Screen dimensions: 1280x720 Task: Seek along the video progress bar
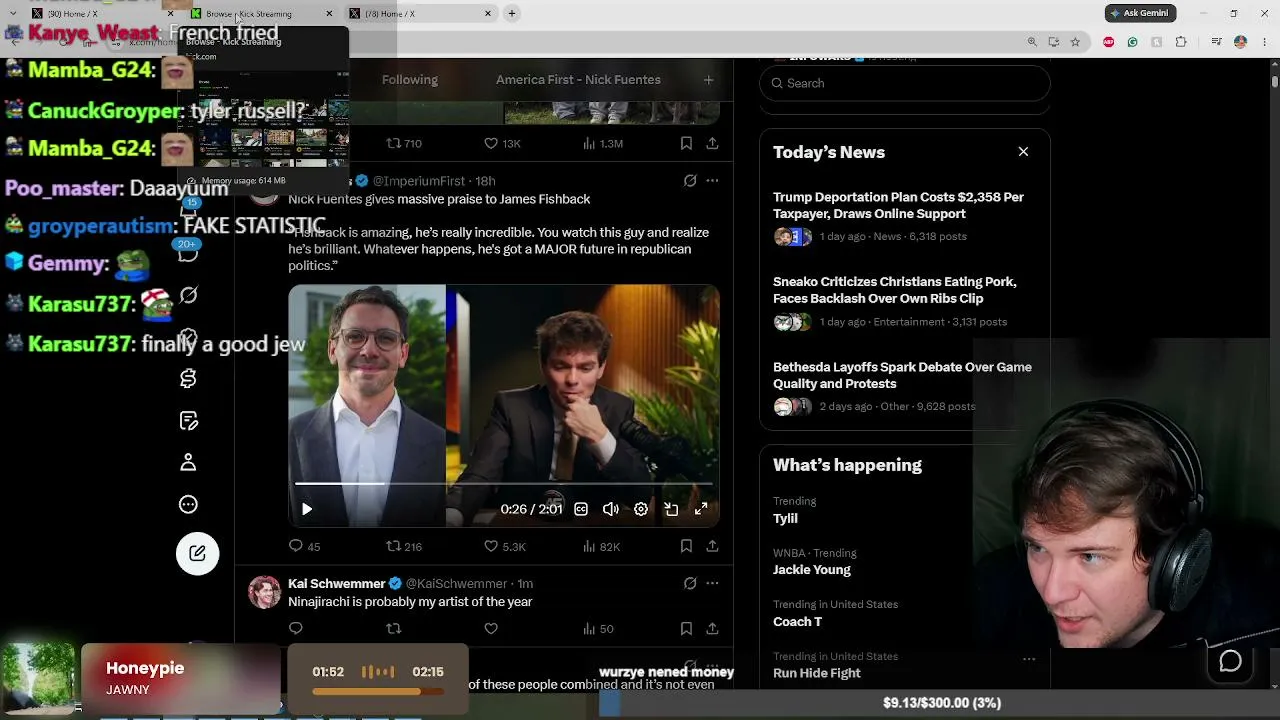coord(503,484)
